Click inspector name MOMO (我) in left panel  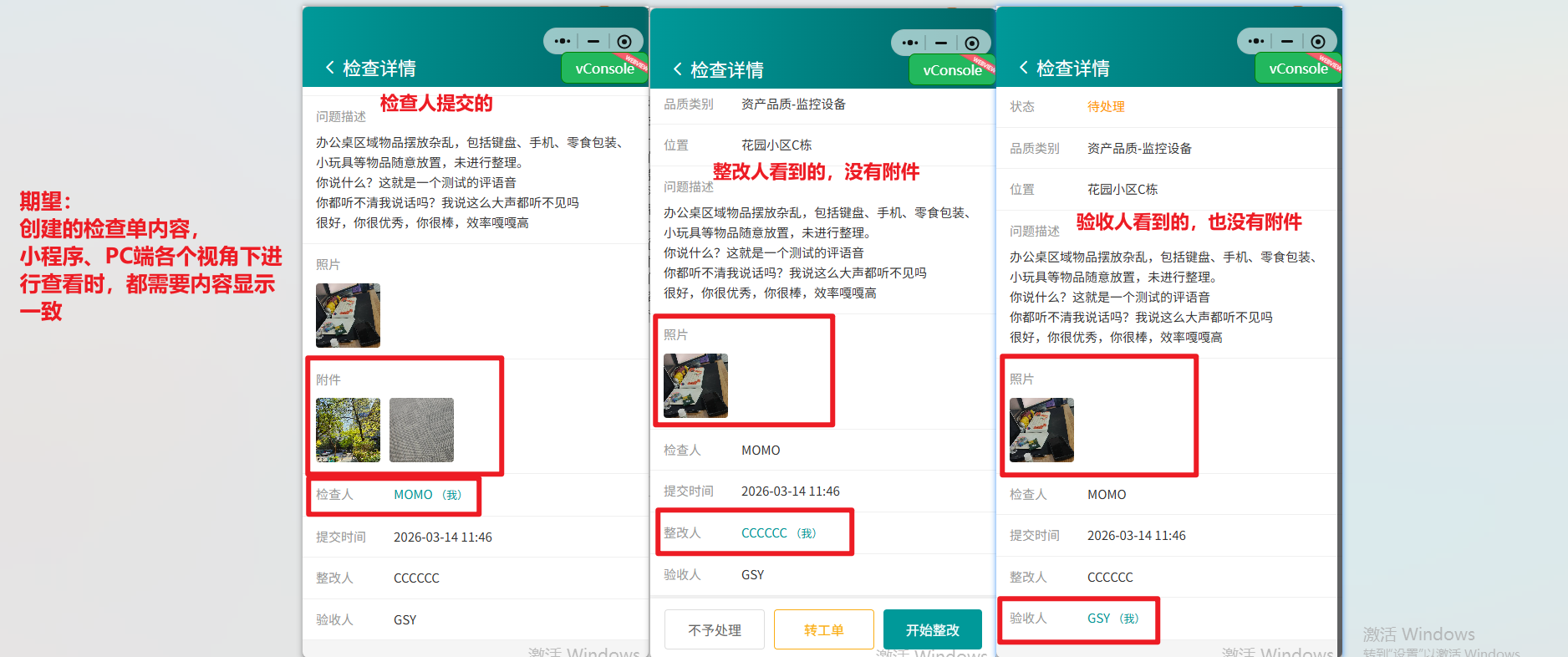(427, 495)
